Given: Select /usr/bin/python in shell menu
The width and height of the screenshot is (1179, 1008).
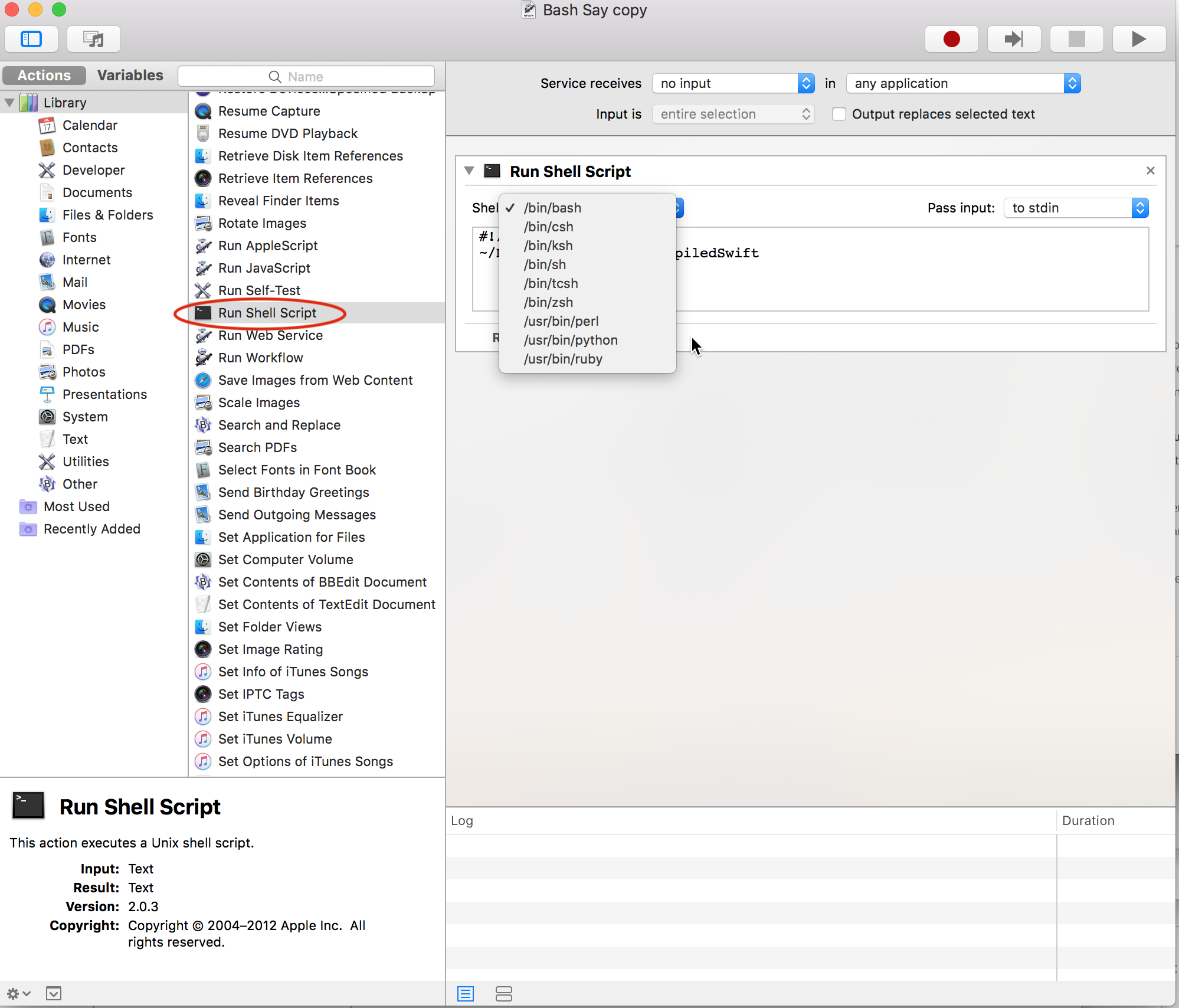Looking at the screenshot, I should click(x=570, y=340).
